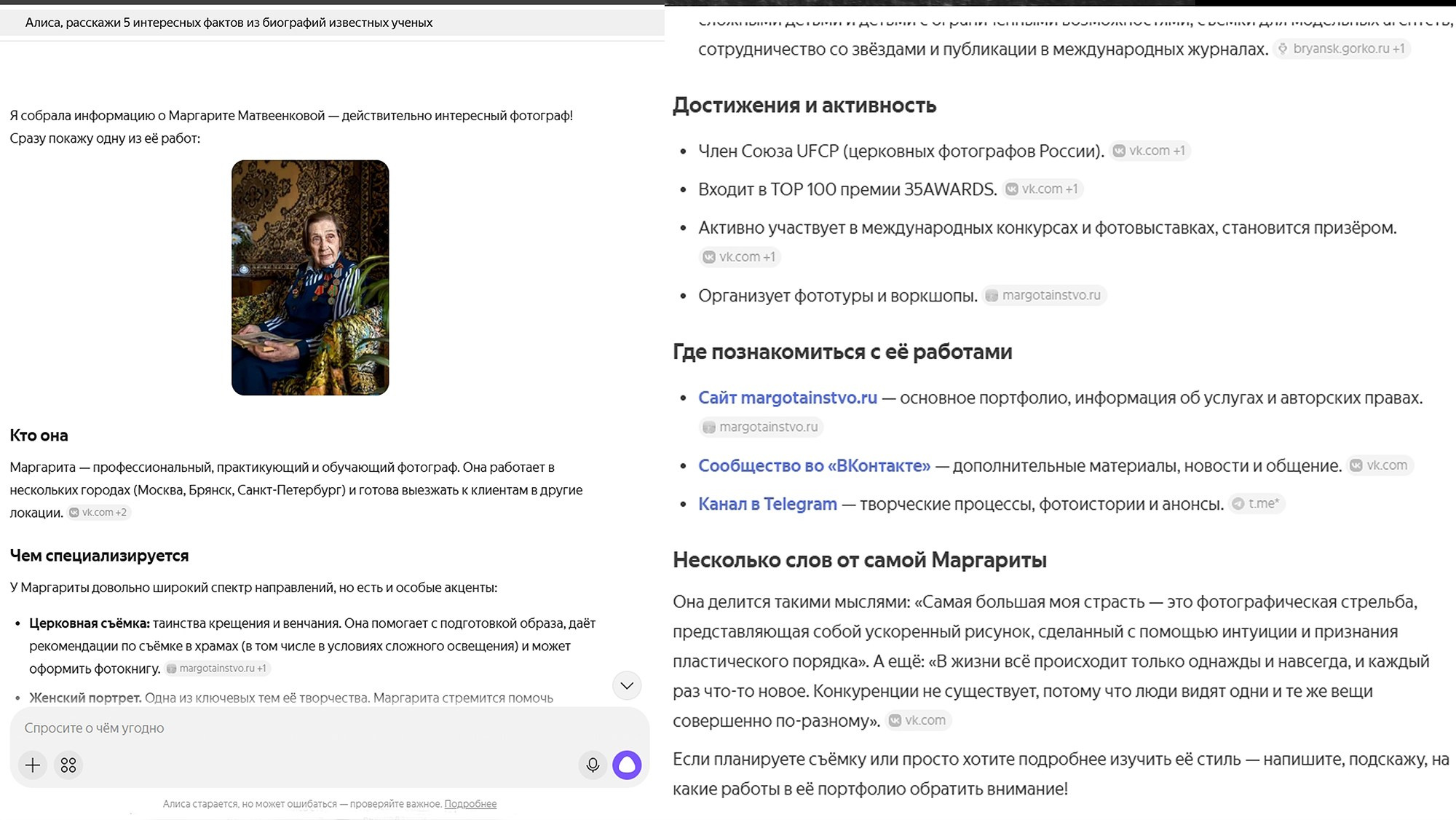Image resolution: width=1456 pixels, height=820 pixels.
Task: Open the elderly woman portrait photo
Action: pyautogui.click(x=310, y=277)
